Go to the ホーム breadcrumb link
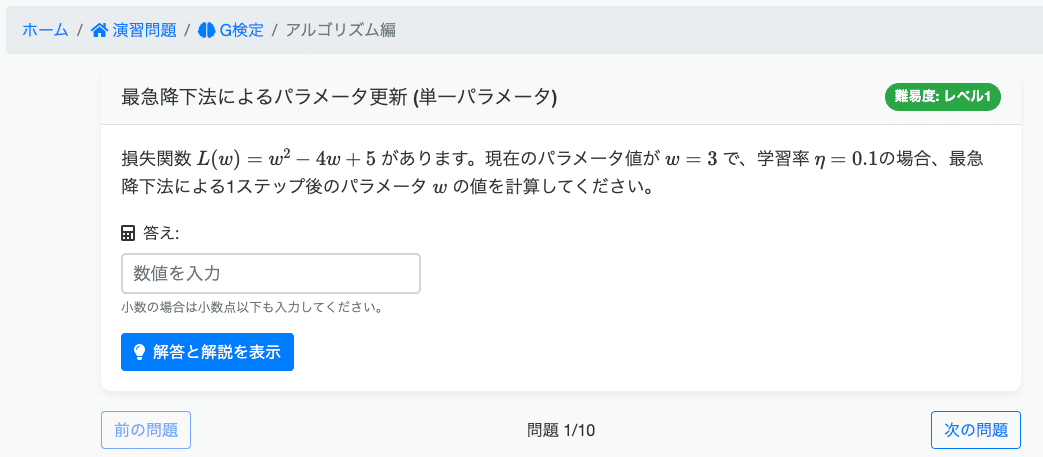This screenshot has width=1043, height=457. 45,30
